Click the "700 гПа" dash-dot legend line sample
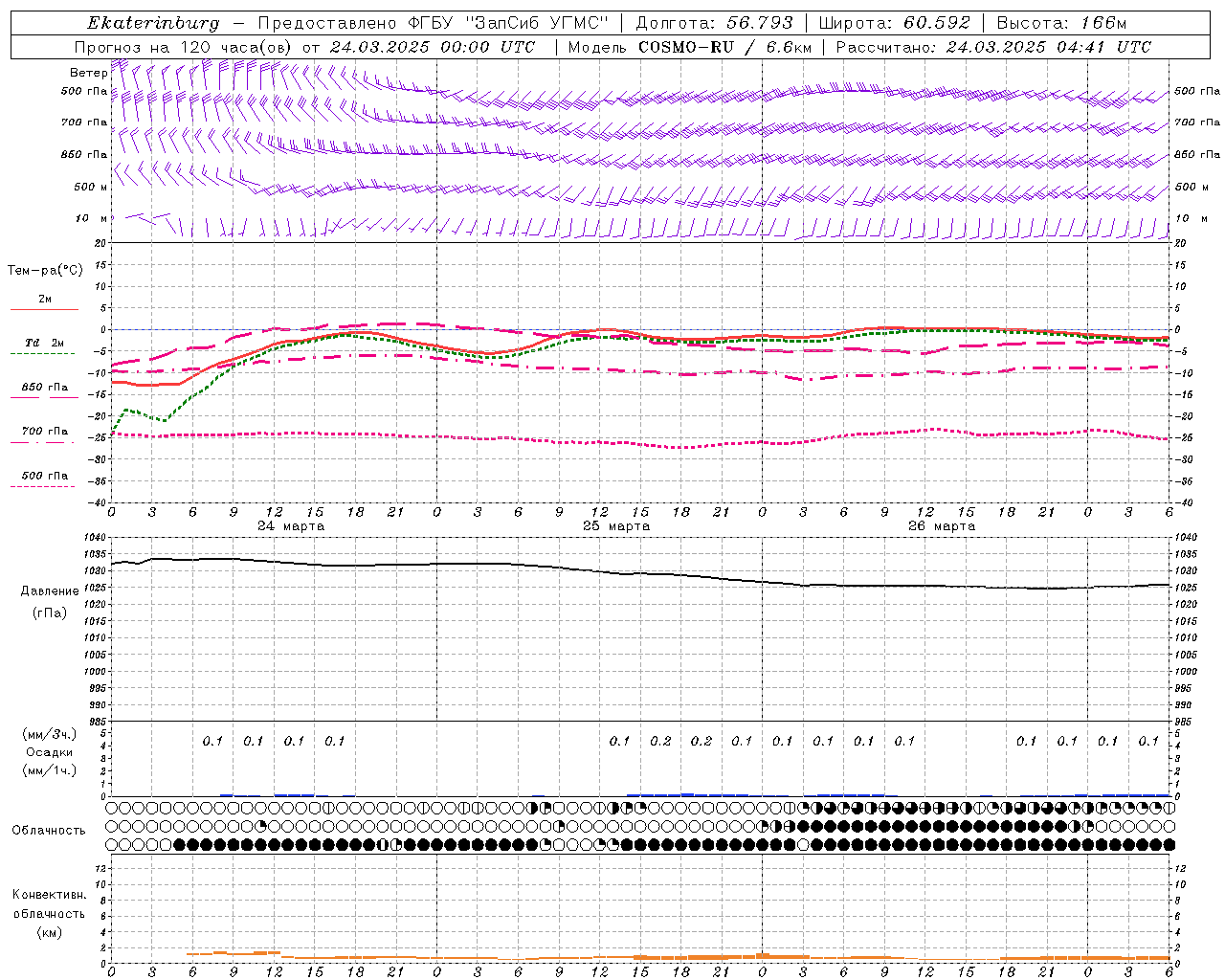This screenshot has width=1225, height=980. click(x=42, y=442)
